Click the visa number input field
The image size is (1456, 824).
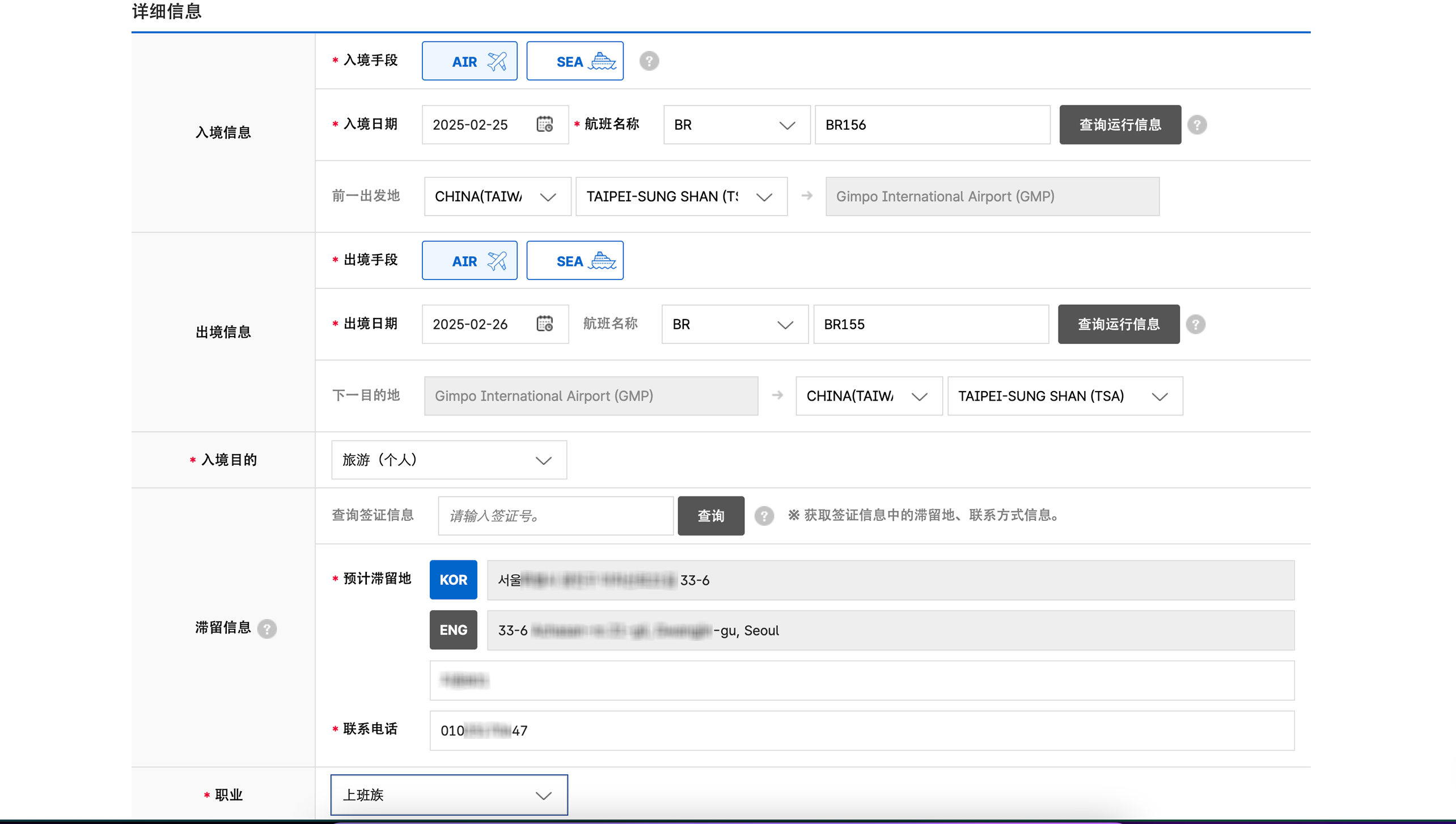coord(555,515)
